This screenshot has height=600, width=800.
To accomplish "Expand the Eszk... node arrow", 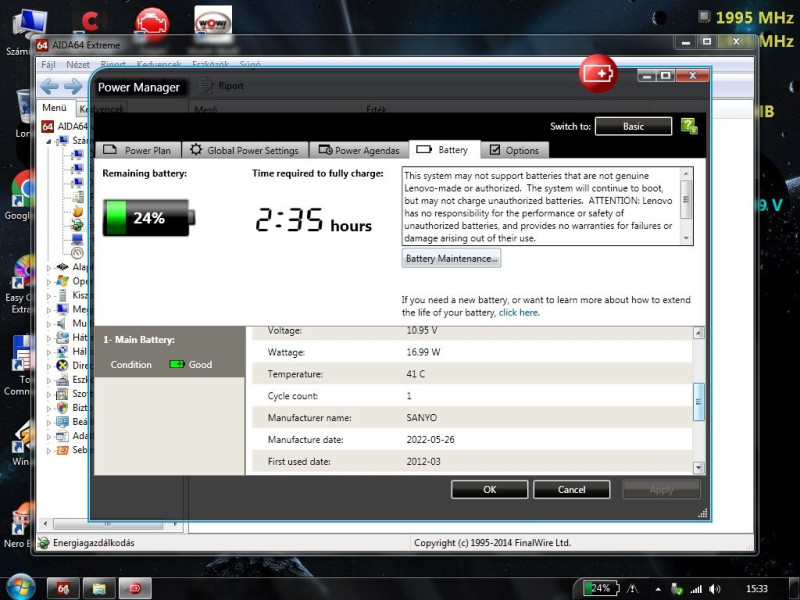I will (49, 380).
